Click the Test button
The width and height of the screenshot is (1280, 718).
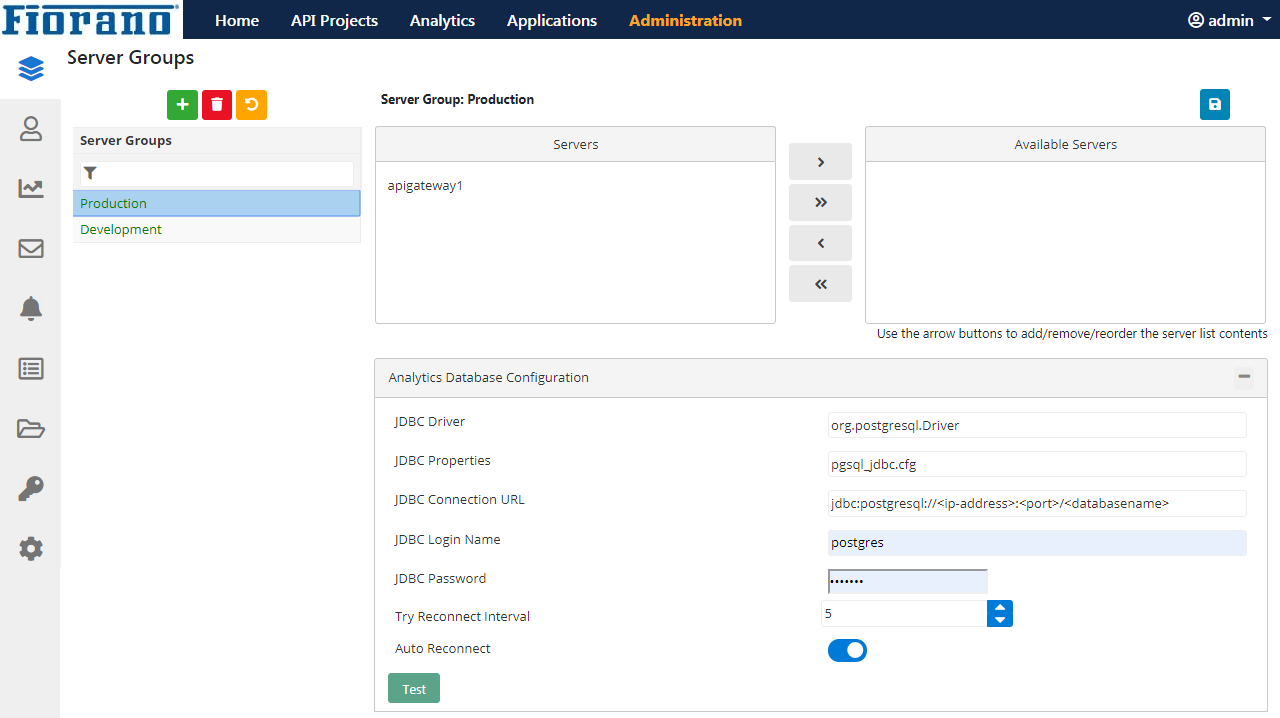[x=414, y=689]
